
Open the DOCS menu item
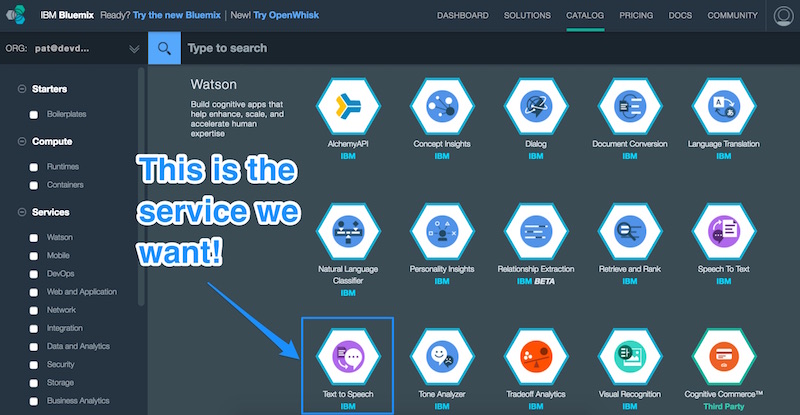680,15
